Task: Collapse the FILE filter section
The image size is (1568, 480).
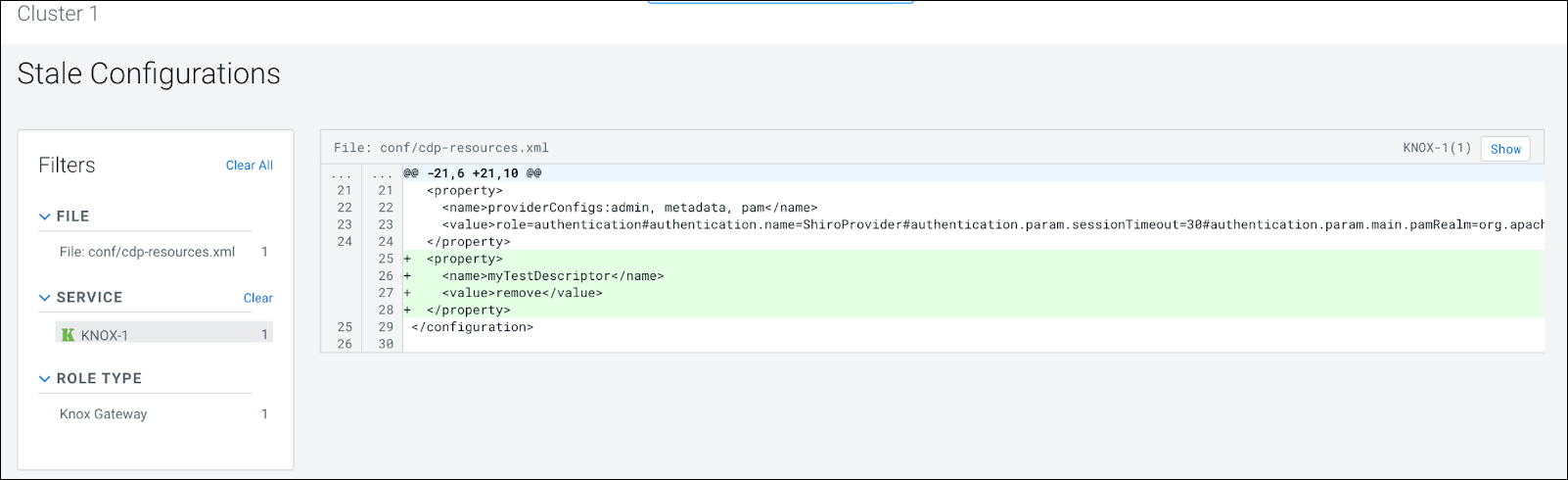Action: [44, 216]
